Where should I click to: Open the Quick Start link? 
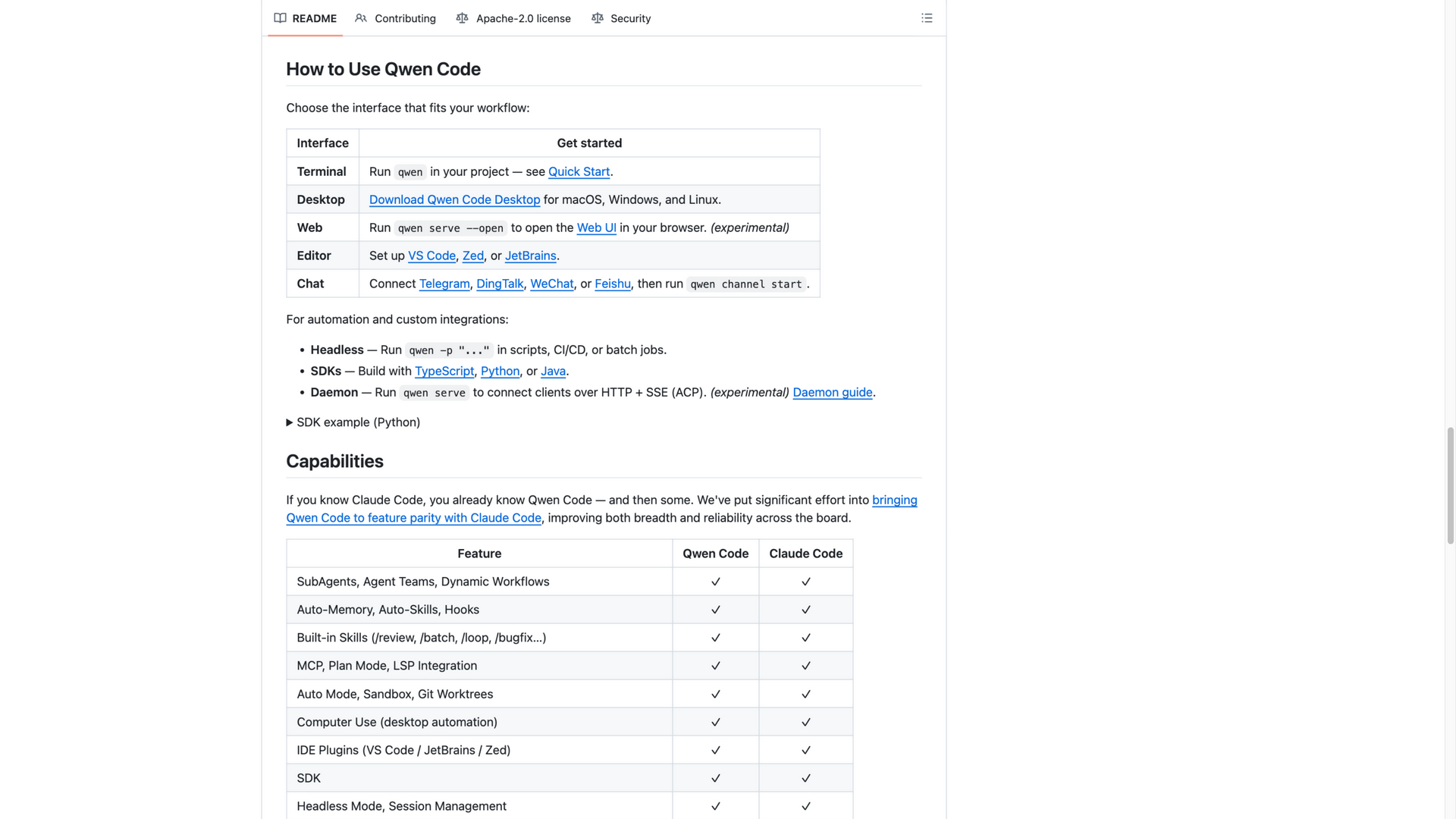click(x=579, y=171)
